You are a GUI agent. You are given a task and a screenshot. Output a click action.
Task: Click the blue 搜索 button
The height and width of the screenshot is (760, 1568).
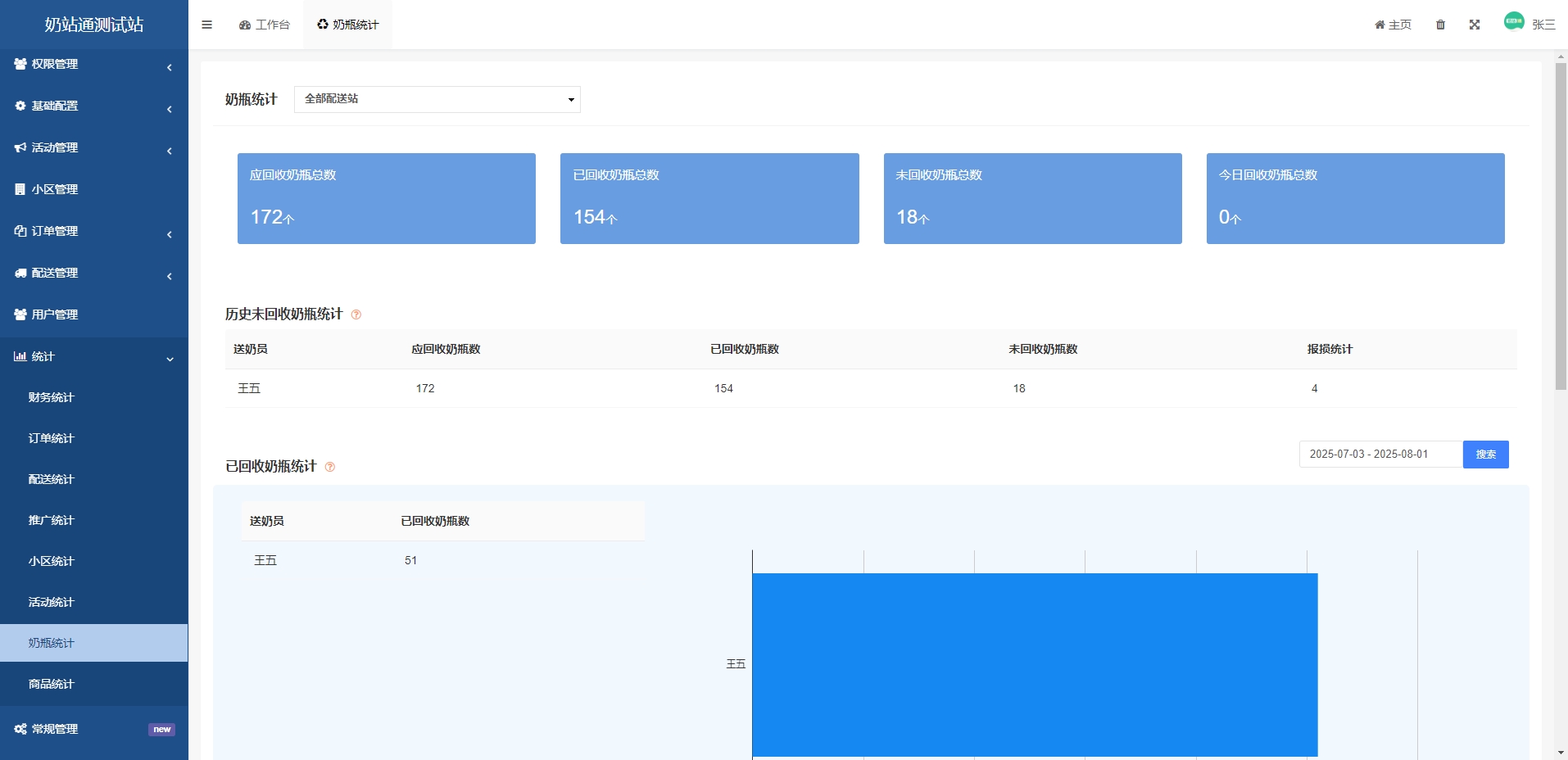click(x=1484, y=455)
